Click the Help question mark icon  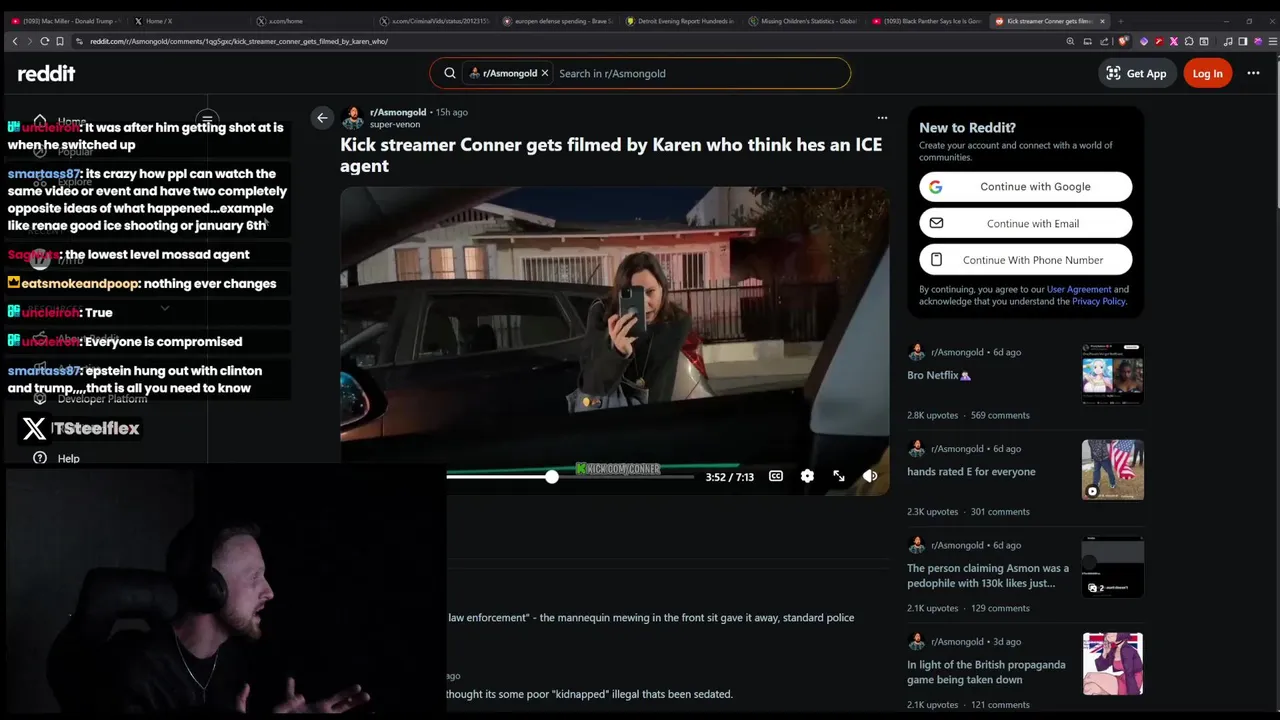tap(40, 458)
